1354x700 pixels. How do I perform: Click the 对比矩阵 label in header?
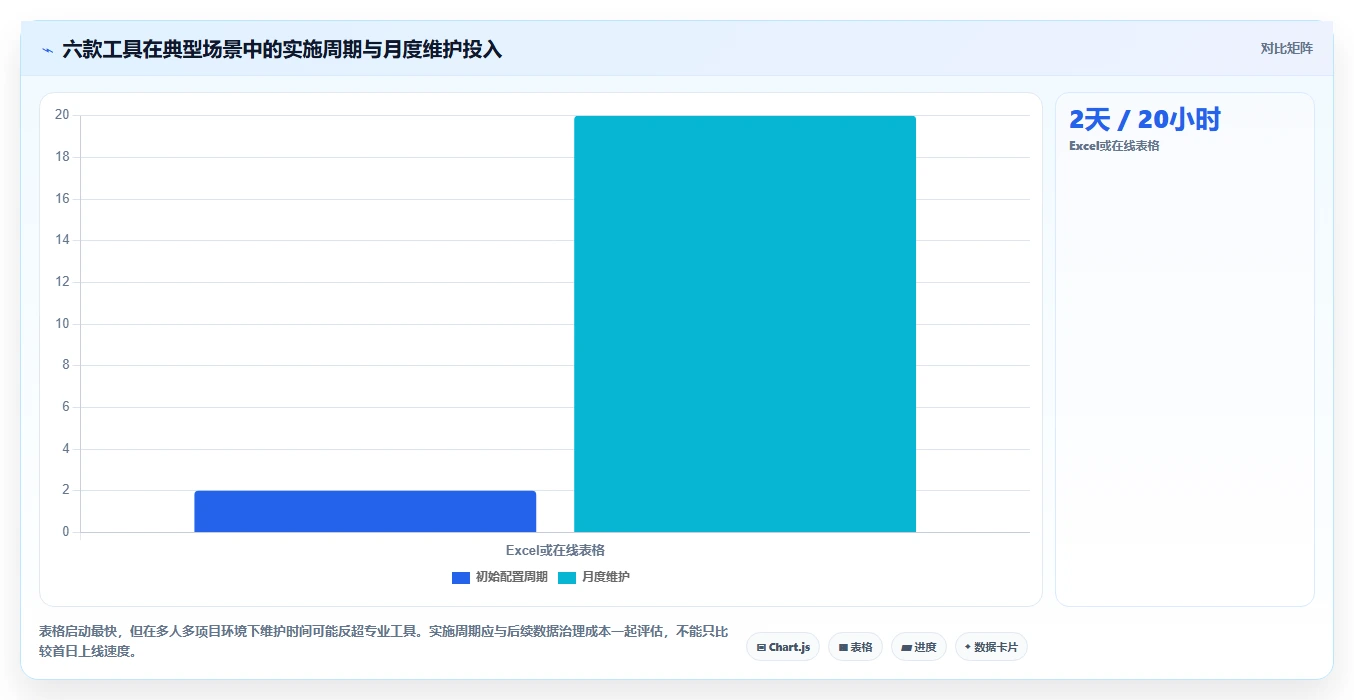(x=1287, y=48)
